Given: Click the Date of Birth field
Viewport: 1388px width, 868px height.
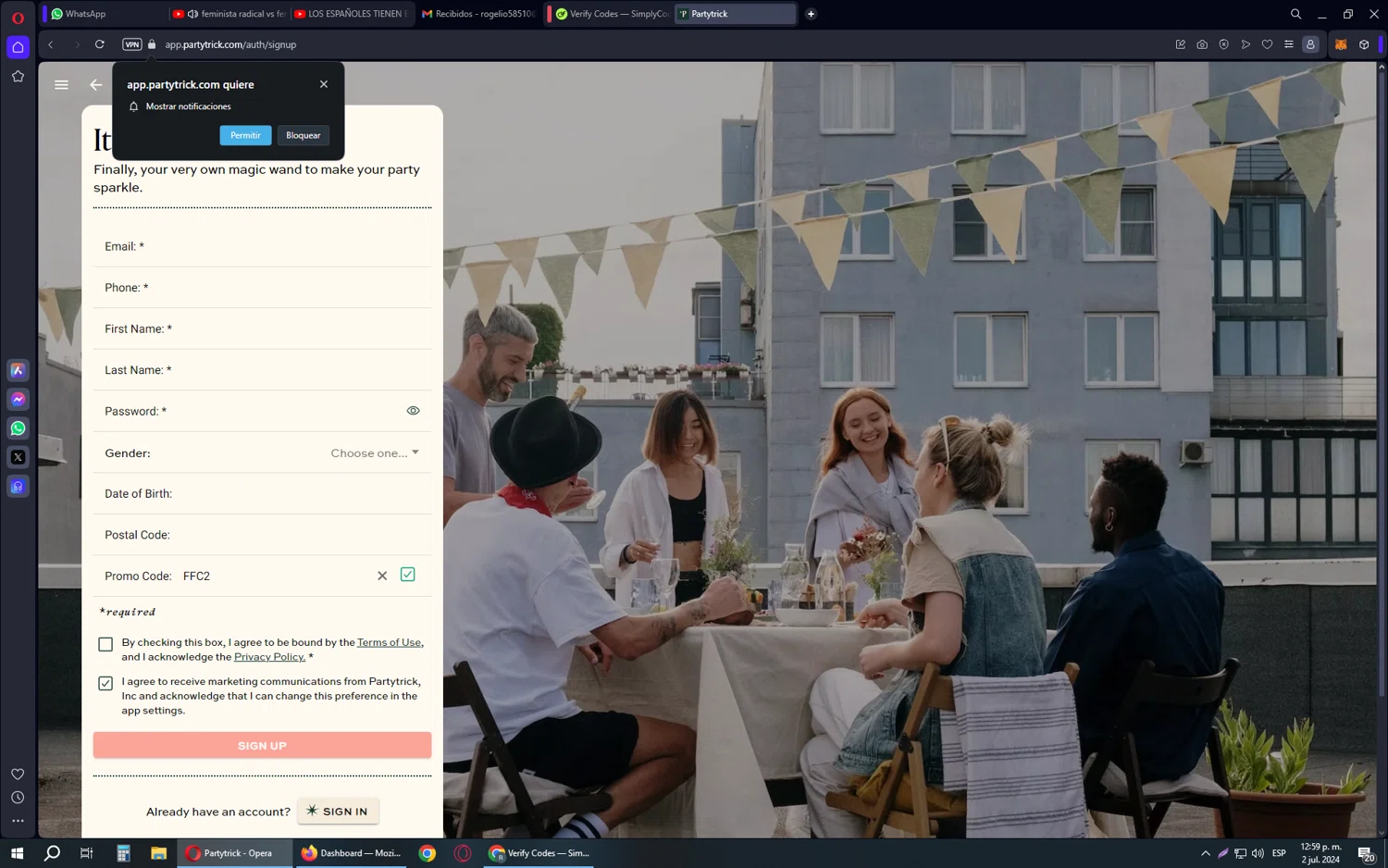Looking at the screenshot, I should 262,493.
